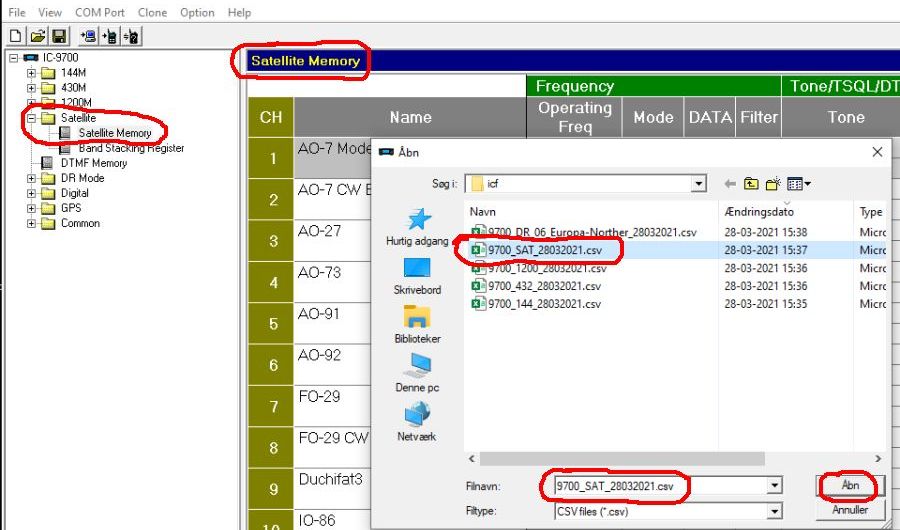Close the Åbn dialog
This screenshot has width=900, height=530.
click(877, 152)
